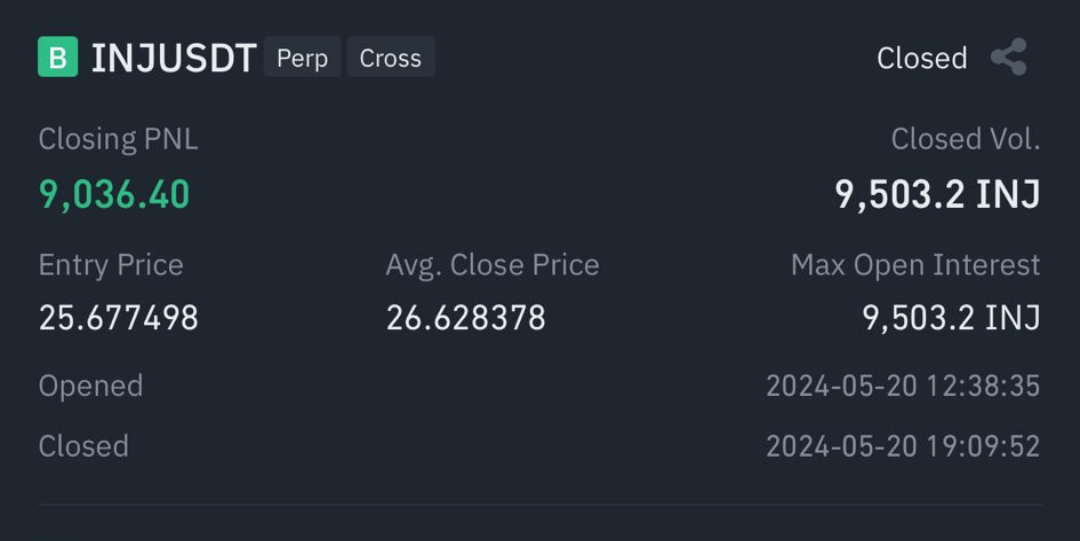Click the 26.628378 close price value
Viewport: 1080px width, 541px height.
pos(466,318)
